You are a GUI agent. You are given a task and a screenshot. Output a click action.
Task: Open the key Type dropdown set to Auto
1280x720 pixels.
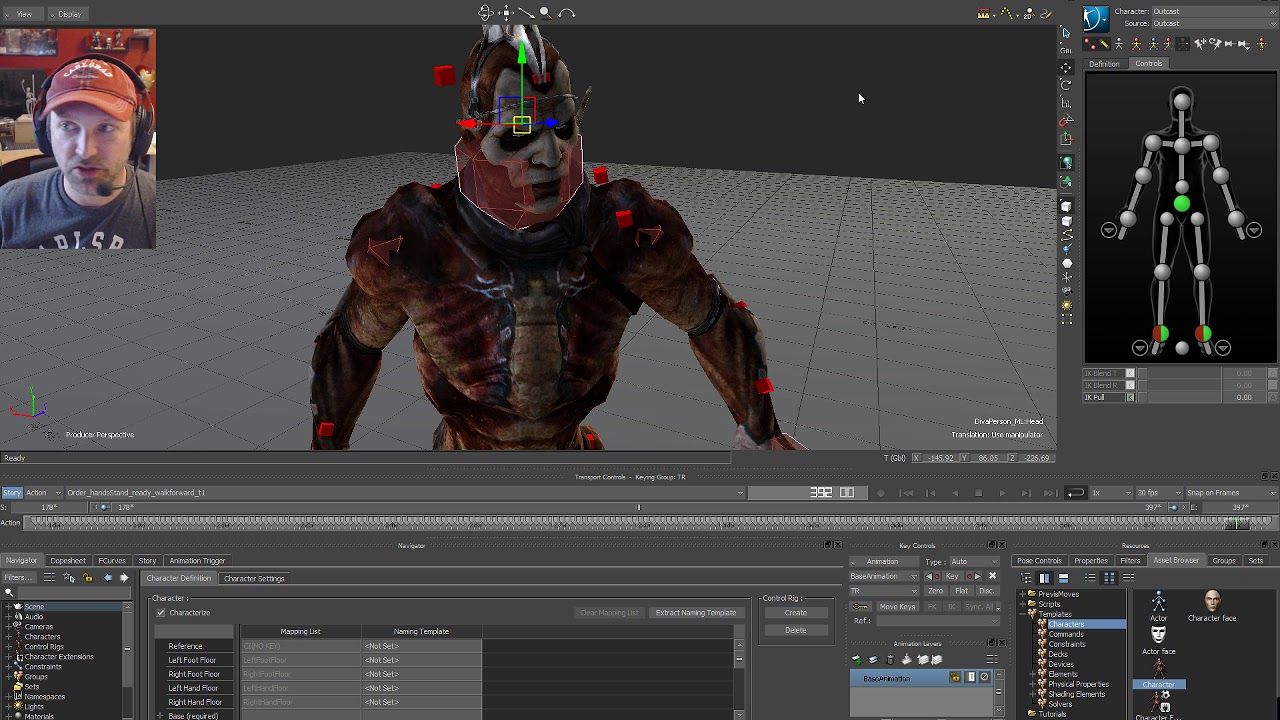point(974,561)
